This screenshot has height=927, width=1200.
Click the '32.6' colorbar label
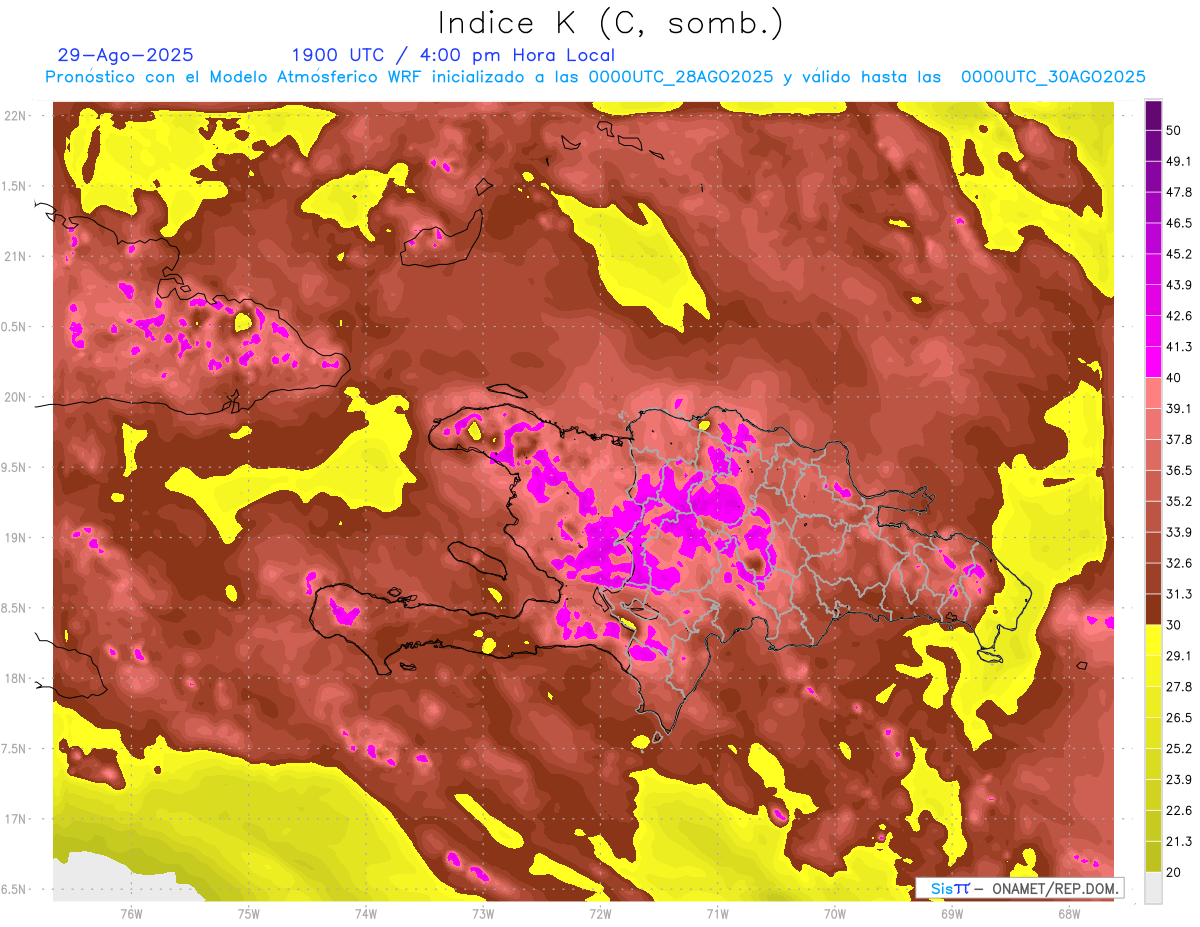[x=1178, y=563]
